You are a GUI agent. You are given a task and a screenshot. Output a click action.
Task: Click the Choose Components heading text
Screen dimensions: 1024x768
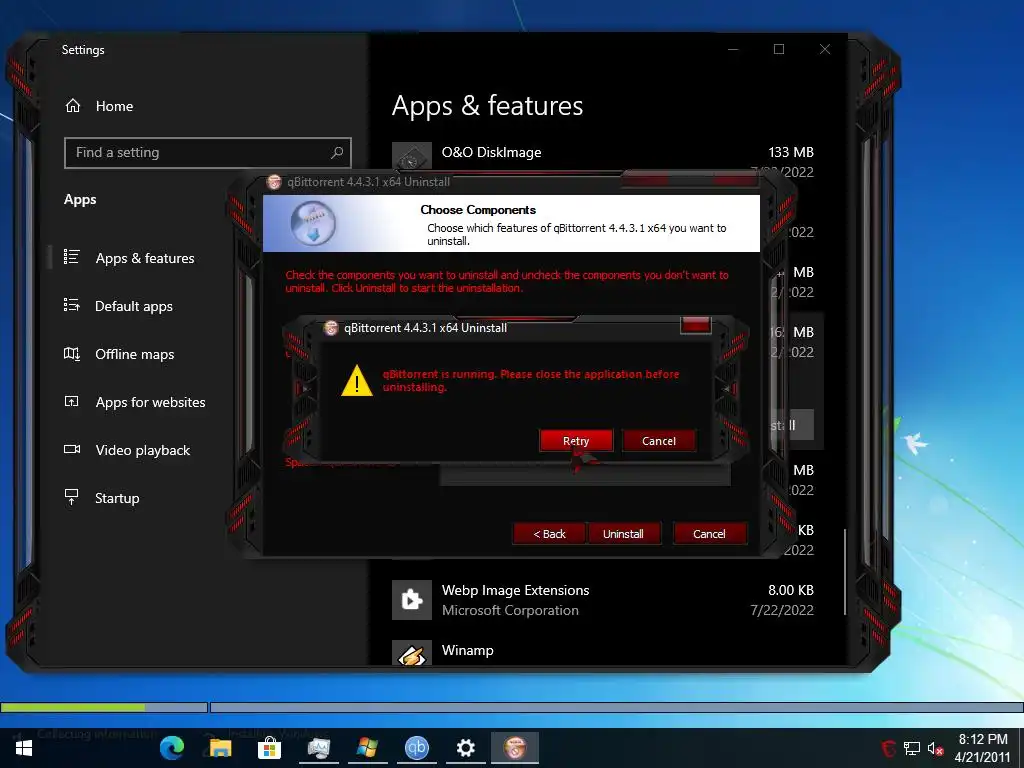(x=478, y=210)
